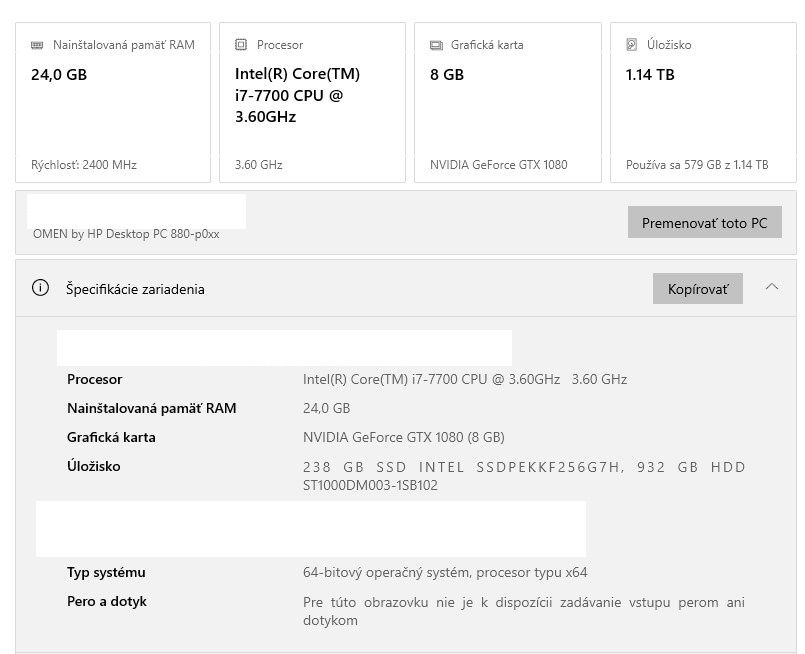Click the Procesor CPU icon
This screenshot has height=654, width=805.
pyautogui.click(x=240, y=45)
